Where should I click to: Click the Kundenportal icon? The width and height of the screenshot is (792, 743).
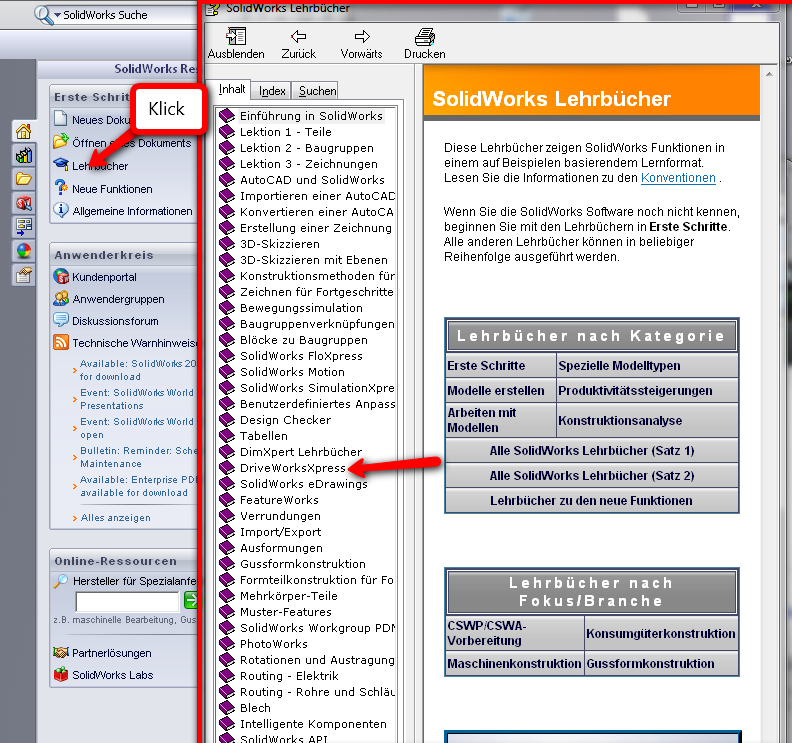click(61, 276)
